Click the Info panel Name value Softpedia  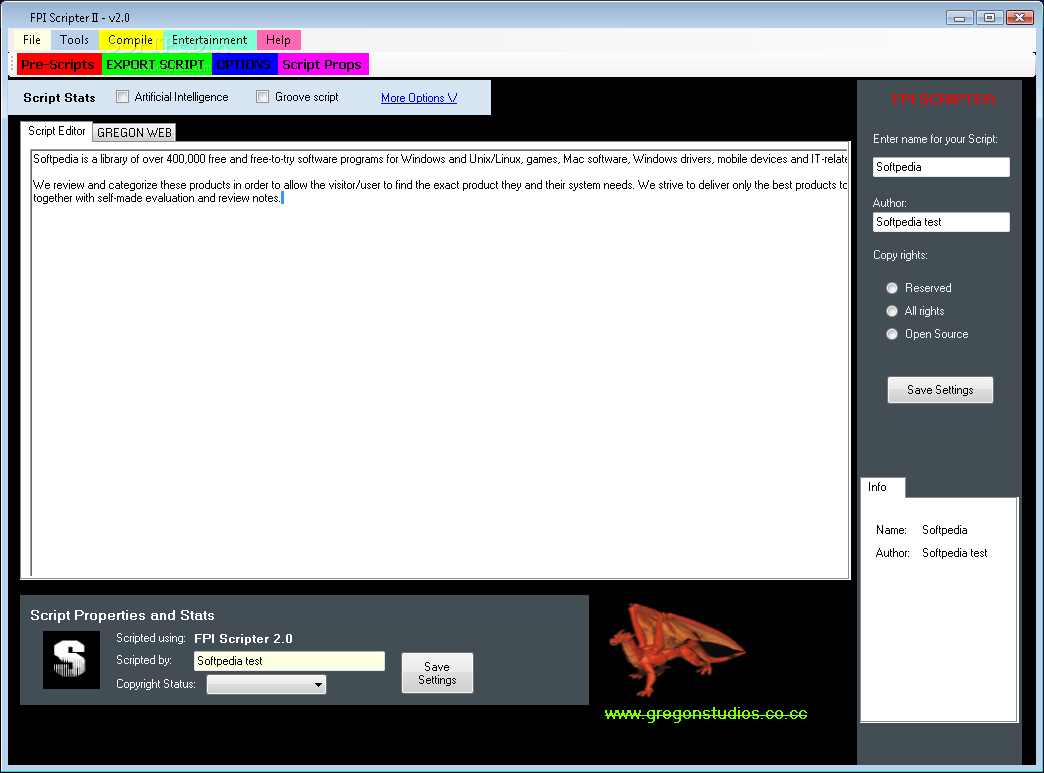tap(945, 530)
